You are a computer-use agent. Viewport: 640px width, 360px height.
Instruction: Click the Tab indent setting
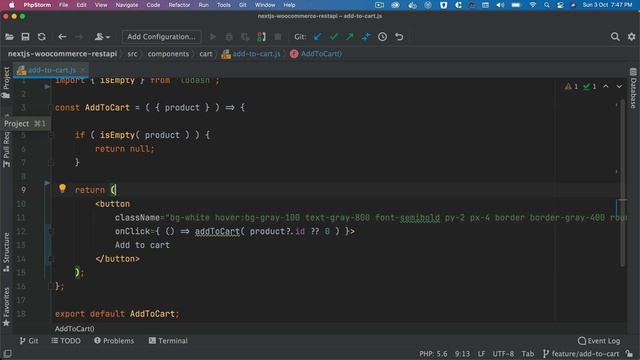coord(528,354)
